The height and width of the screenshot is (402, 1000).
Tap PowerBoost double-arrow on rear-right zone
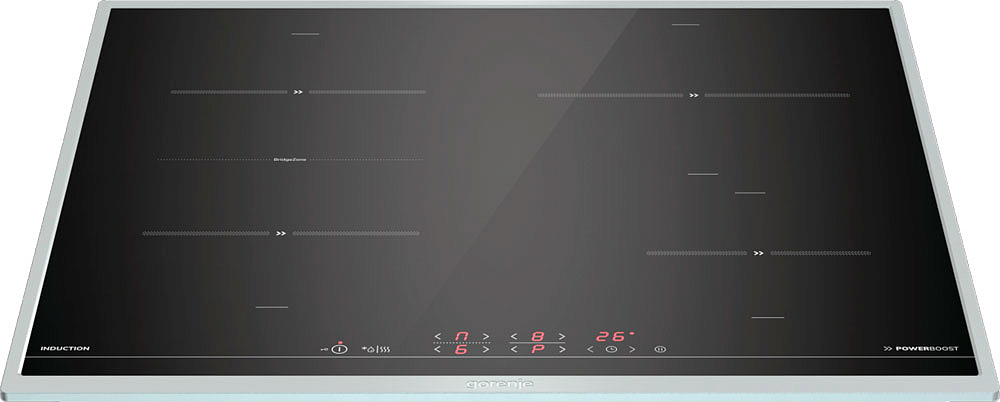pyautogui.click(x=693, y=95)
